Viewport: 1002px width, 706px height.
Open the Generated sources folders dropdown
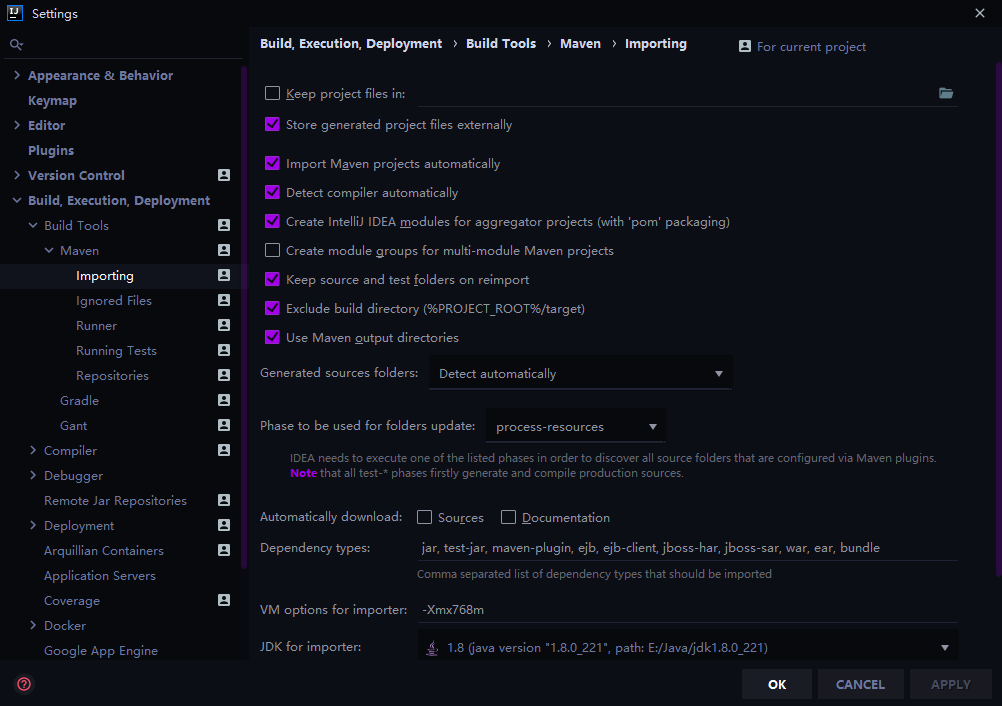tap(580, 373)
